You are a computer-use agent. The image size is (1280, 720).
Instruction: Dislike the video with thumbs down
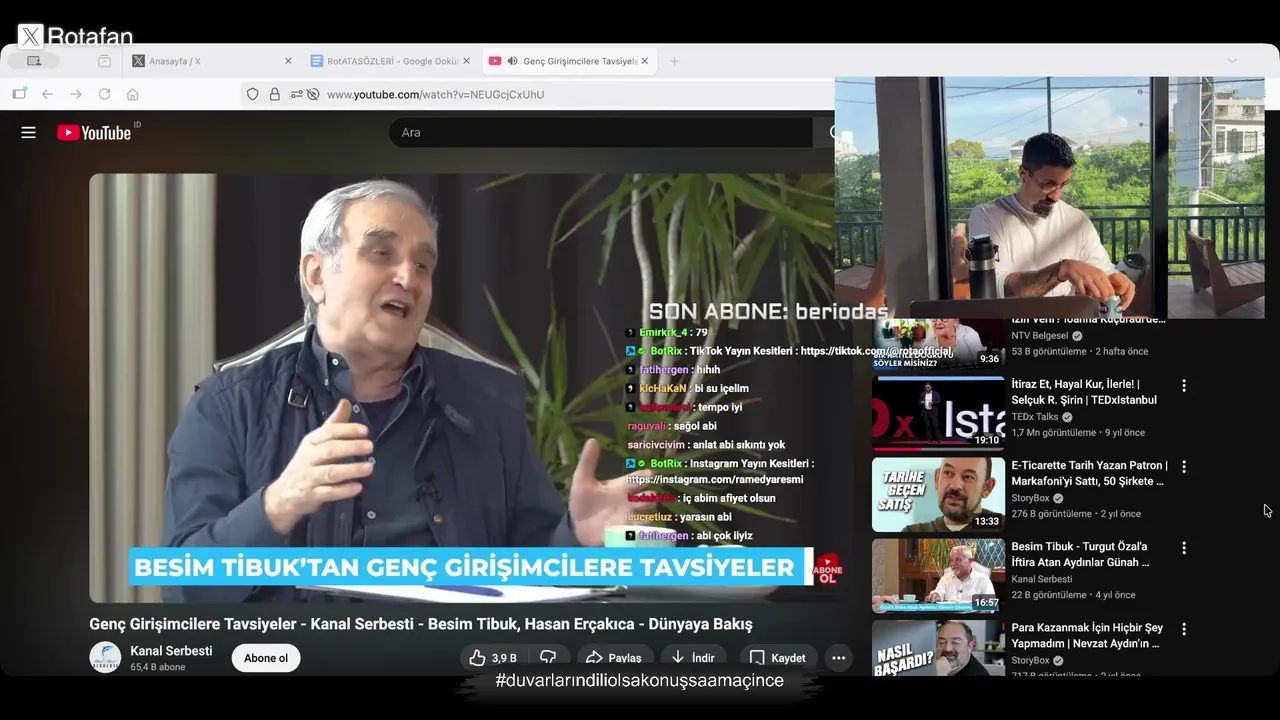tap(548, 658)
